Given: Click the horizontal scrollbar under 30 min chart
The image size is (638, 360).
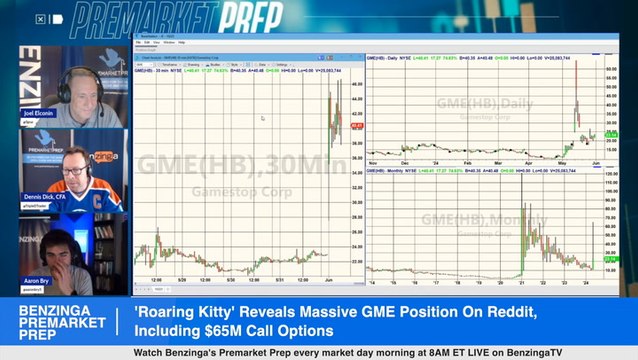Looking at the screenshot, I should click(249, 284).
